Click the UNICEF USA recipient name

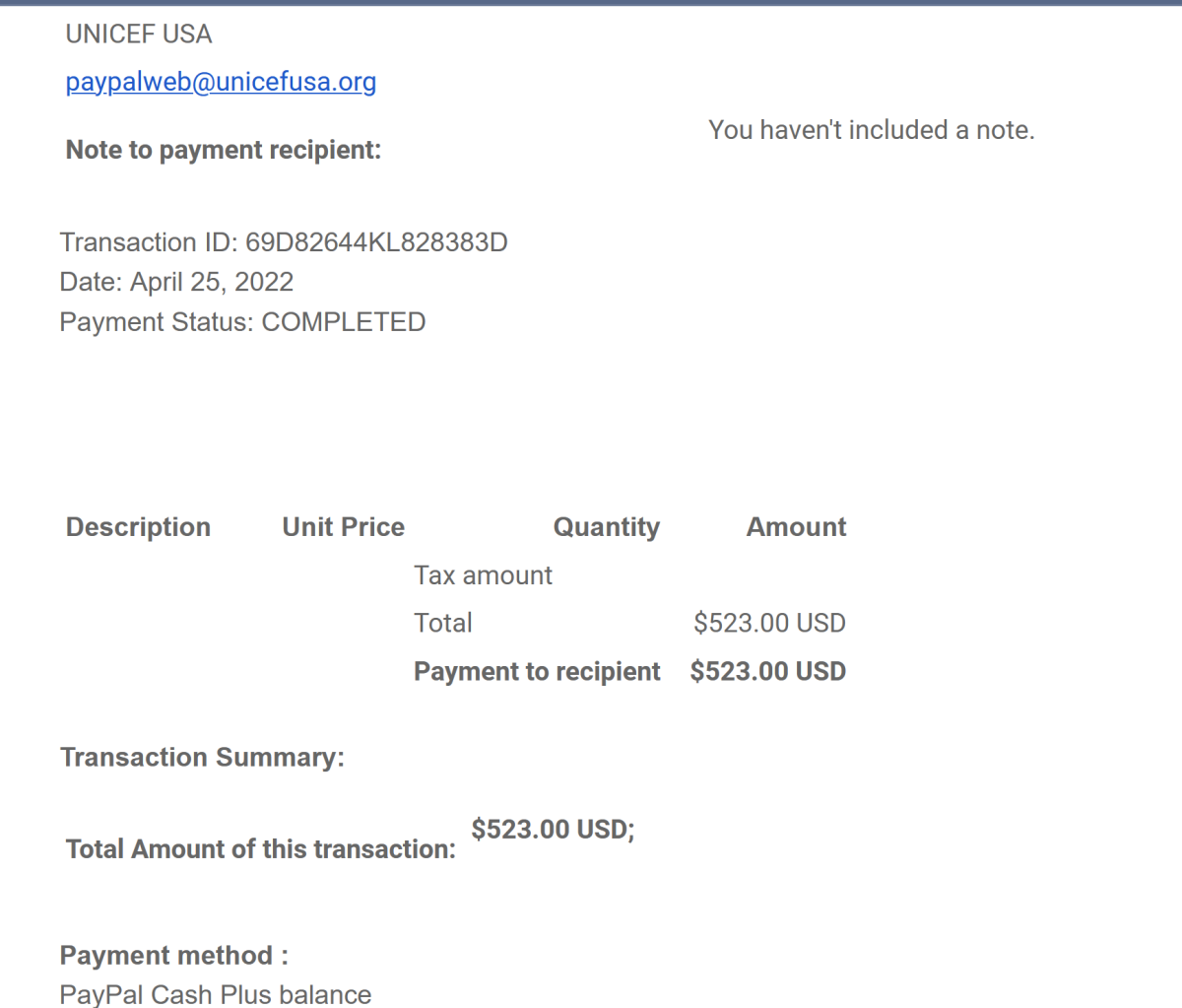pyautogui.click(x=139, y=34)
